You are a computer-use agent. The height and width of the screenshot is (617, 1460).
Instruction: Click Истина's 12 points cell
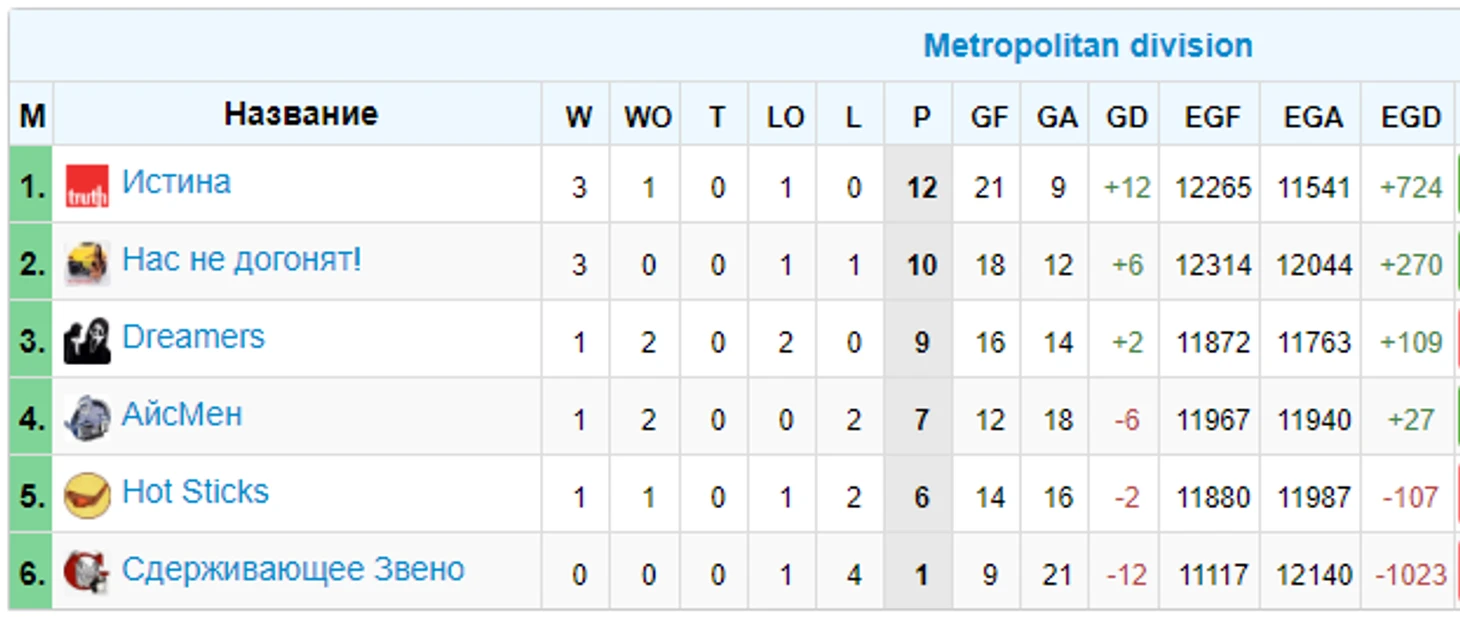pyautogui.click(x=921, y=186)
